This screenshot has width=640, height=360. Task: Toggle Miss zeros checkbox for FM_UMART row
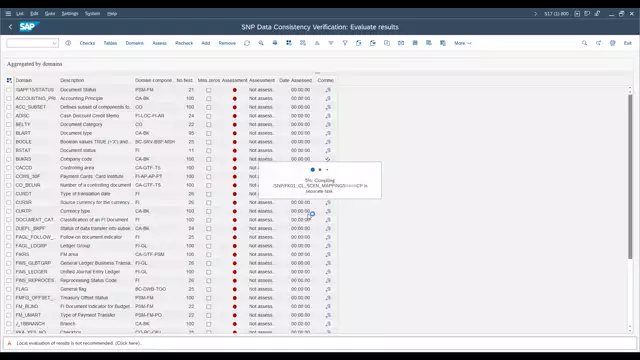pyautogui.click(x=209, y=315)
